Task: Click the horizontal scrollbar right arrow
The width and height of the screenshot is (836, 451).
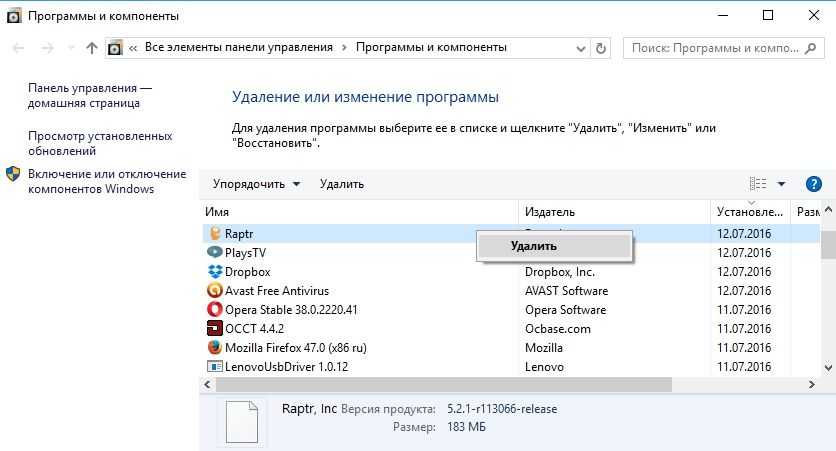Action: [x=812, y=384]
